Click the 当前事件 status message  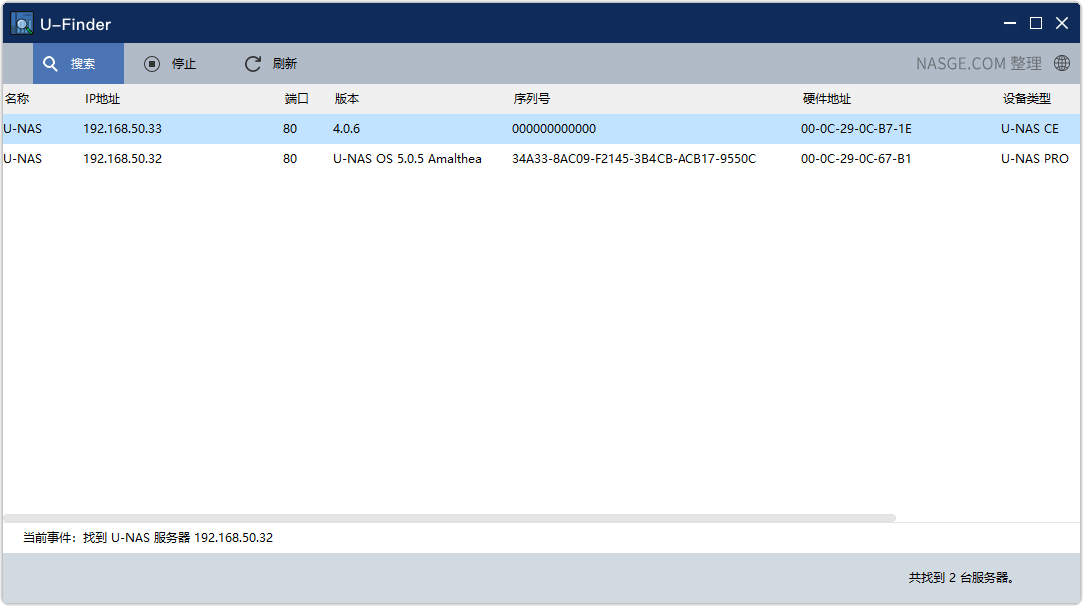coord(148,538)
